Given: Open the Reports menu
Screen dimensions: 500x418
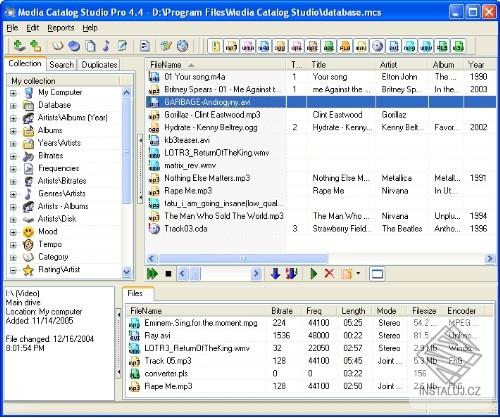Looking at the screenshot, I should point(61,28).
